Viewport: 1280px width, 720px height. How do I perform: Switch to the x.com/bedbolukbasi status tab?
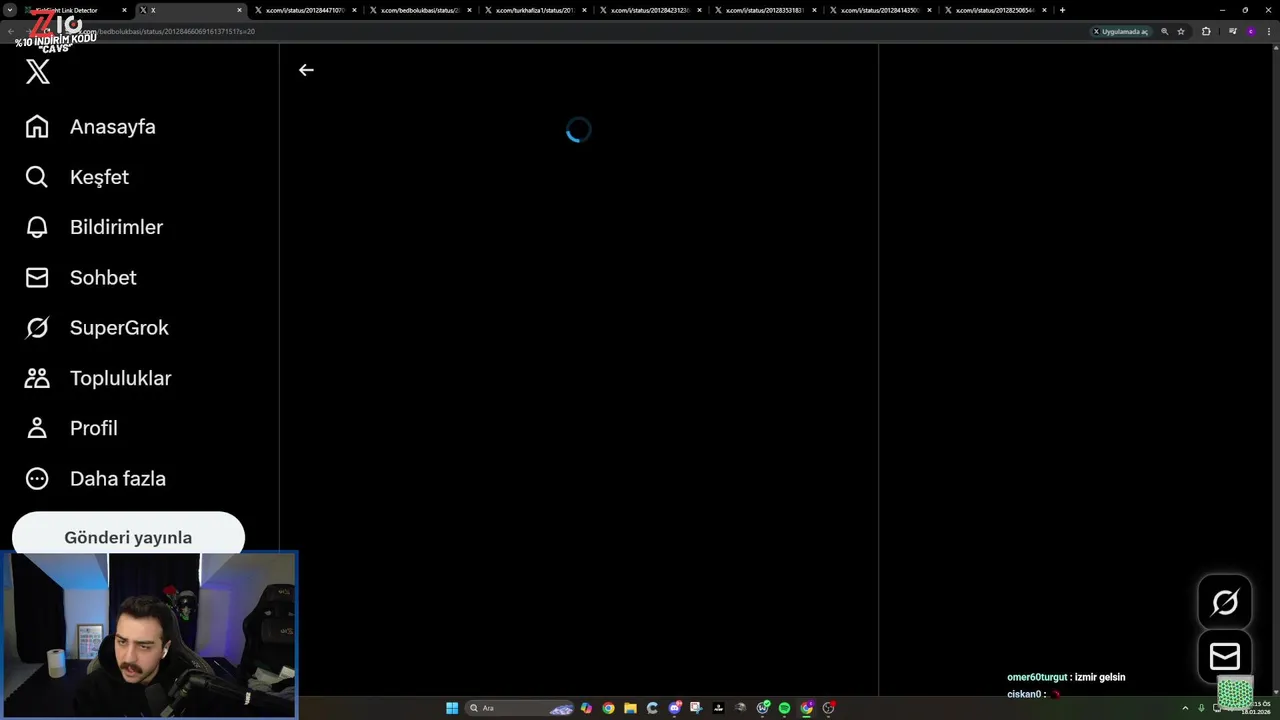[421, 10]
